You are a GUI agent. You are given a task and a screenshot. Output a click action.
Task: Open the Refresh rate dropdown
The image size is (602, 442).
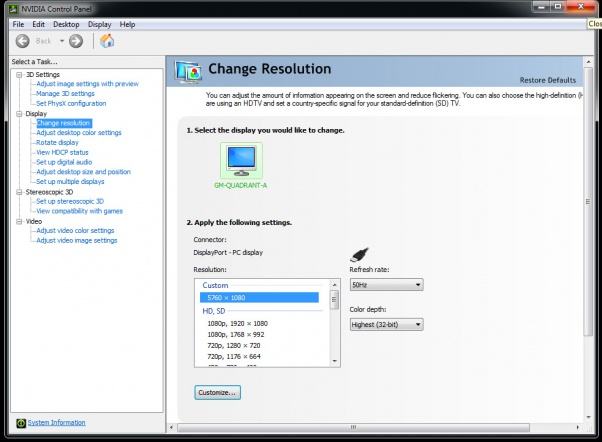[x=387, y=285]
